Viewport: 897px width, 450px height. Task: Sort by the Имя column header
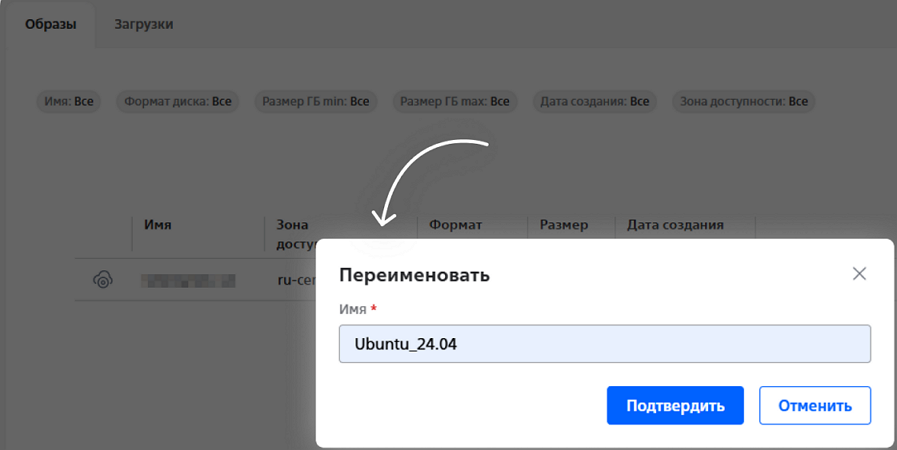[158, 225]
